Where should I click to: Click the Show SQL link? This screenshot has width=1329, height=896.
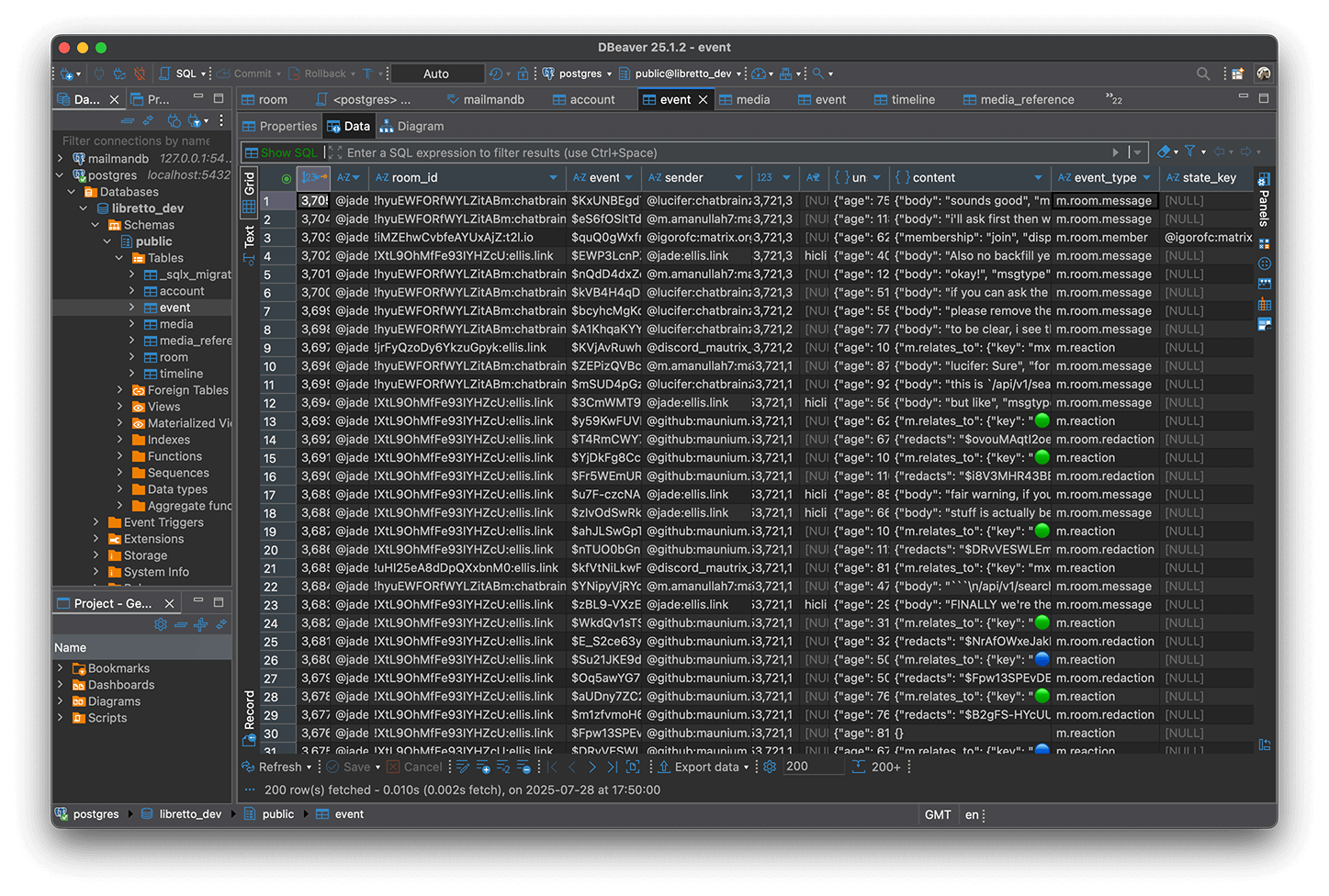[x=281, y=153]
